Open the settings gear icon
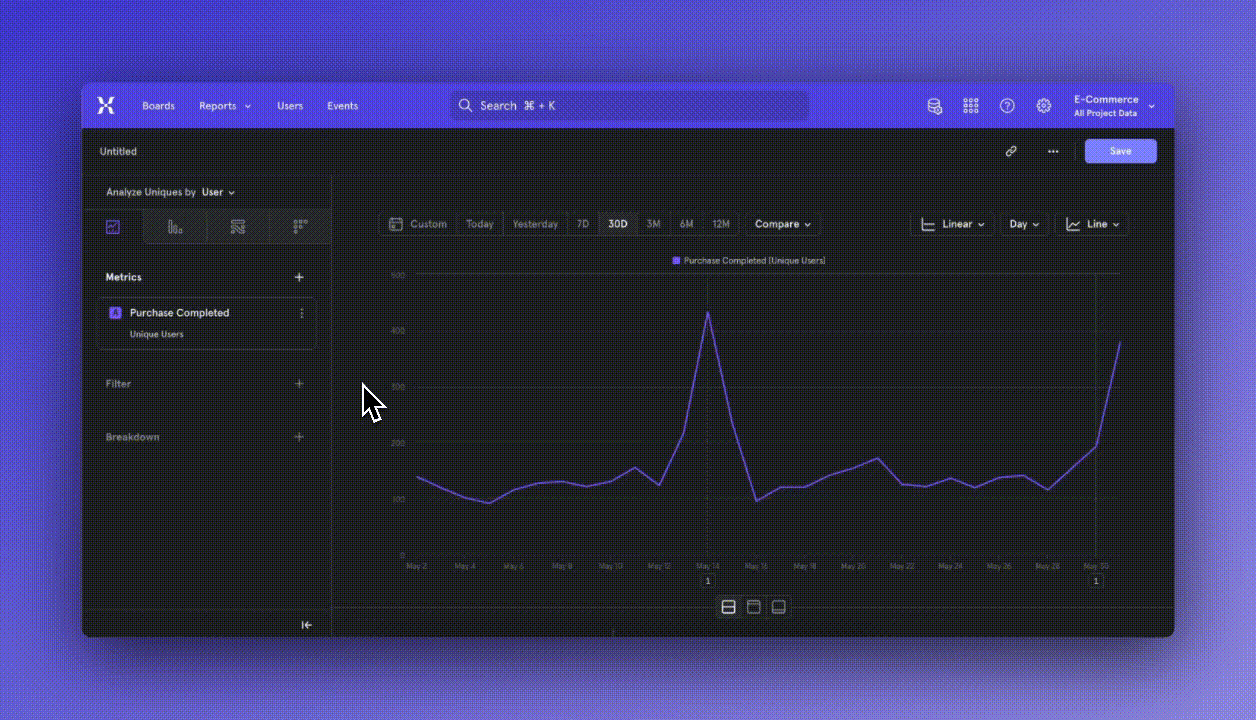The image size is (1256, 720). (x=1044, y=106)
